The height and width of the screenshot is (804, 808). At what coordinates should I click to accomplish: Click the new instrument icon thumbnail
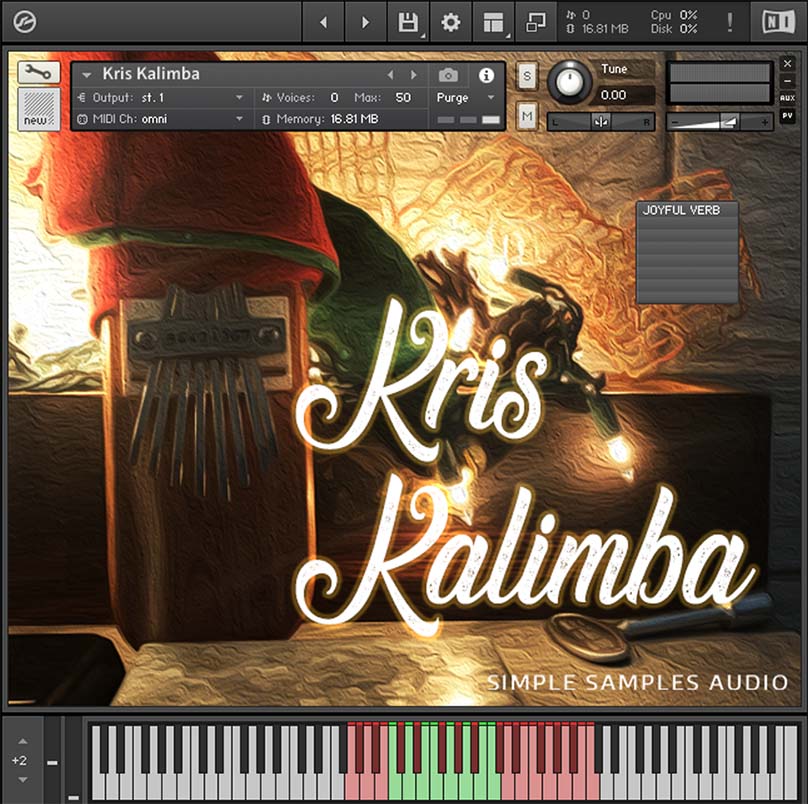39,109
